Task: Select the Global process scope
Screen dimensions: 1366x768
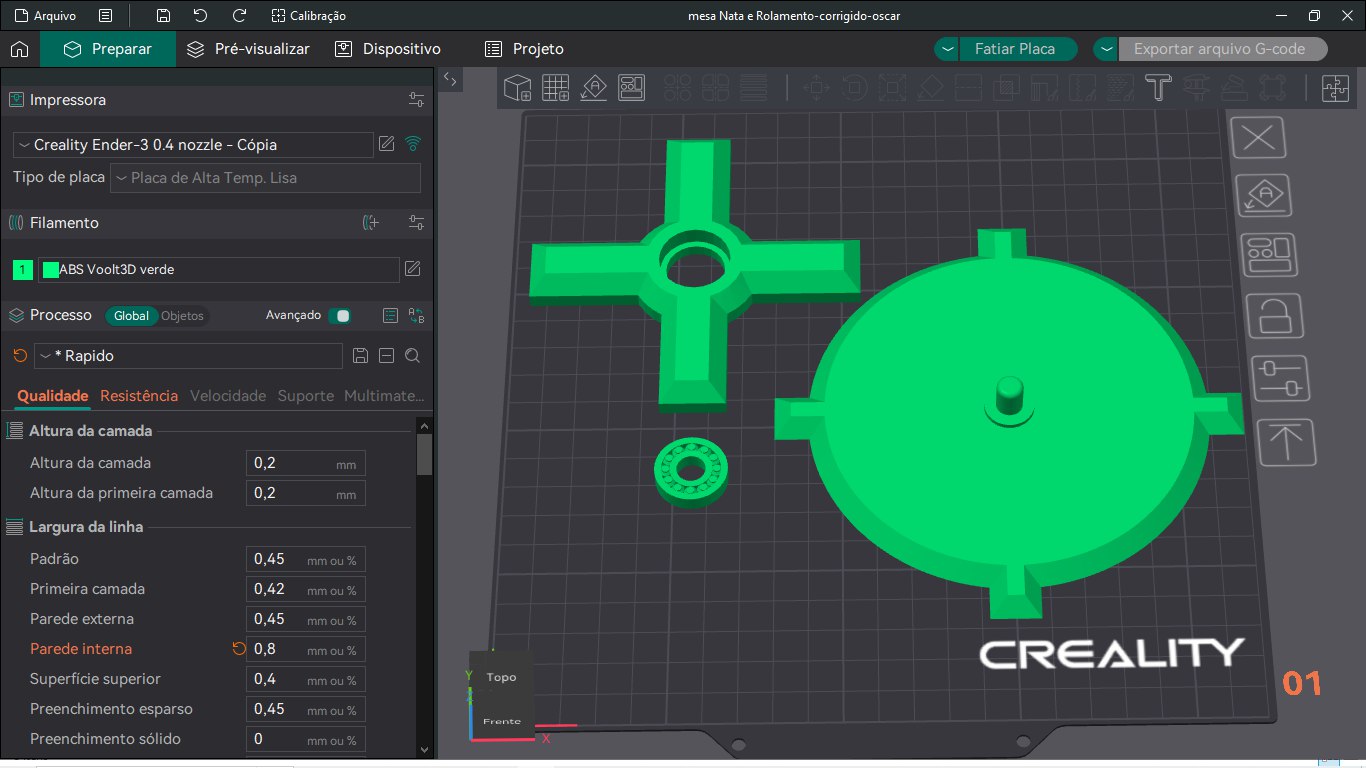Action: tap(131, 316)
